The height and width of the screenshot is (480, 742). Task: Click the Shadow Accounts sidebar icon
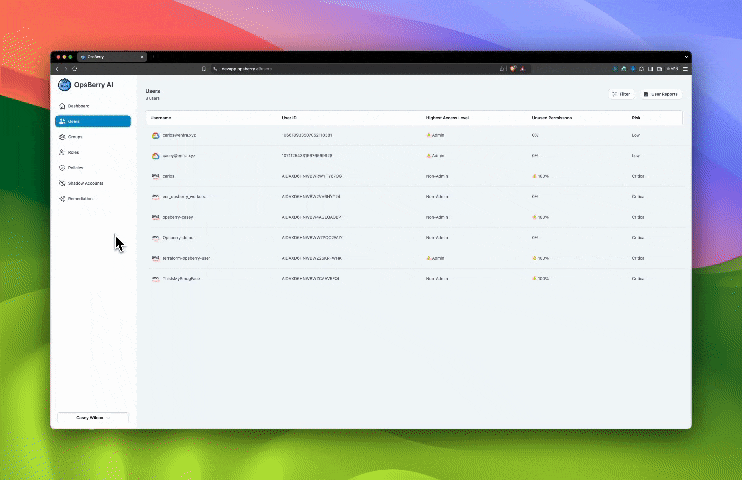[x=62, y=183]
